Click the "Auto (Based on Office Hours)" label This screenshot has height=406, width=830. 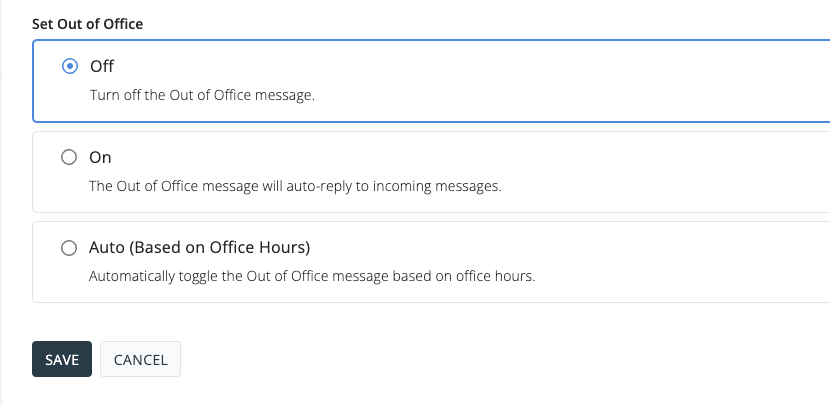200,247
